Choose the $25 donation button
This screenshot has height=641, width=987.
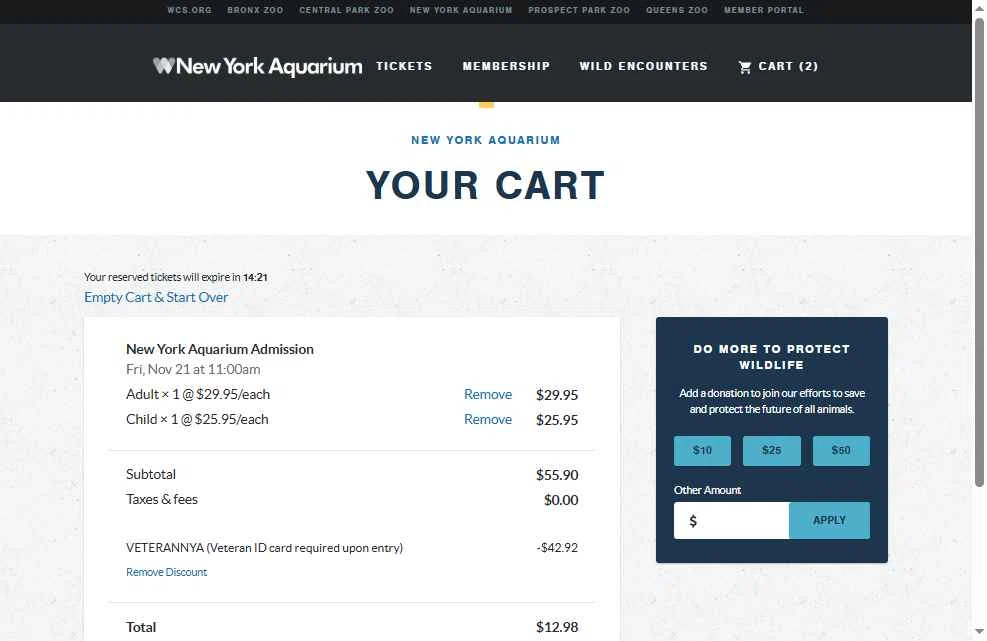[772, 450]
